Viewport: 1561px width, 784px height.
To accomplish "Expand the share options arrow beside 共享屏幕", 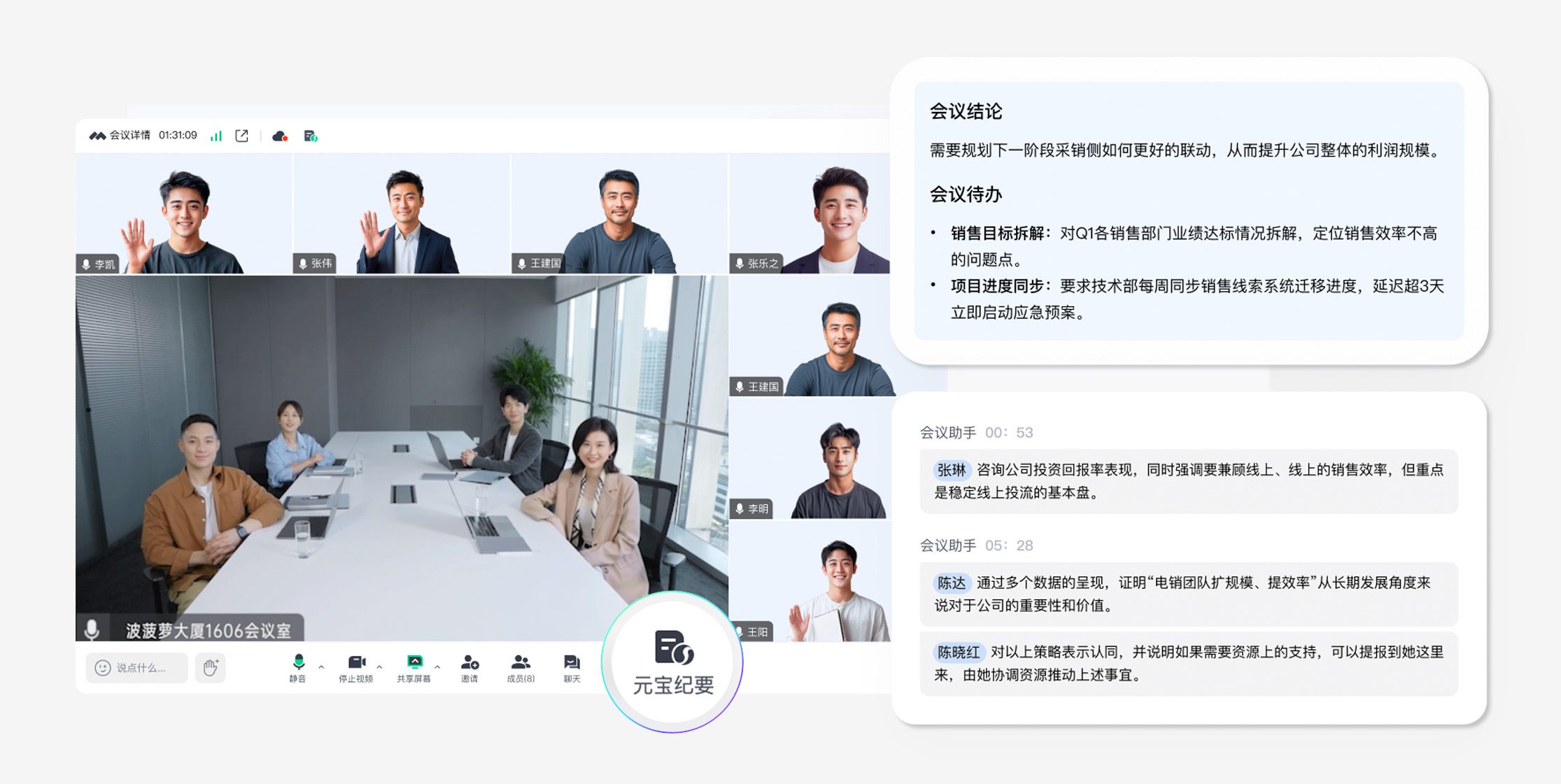I will [437, 667].
